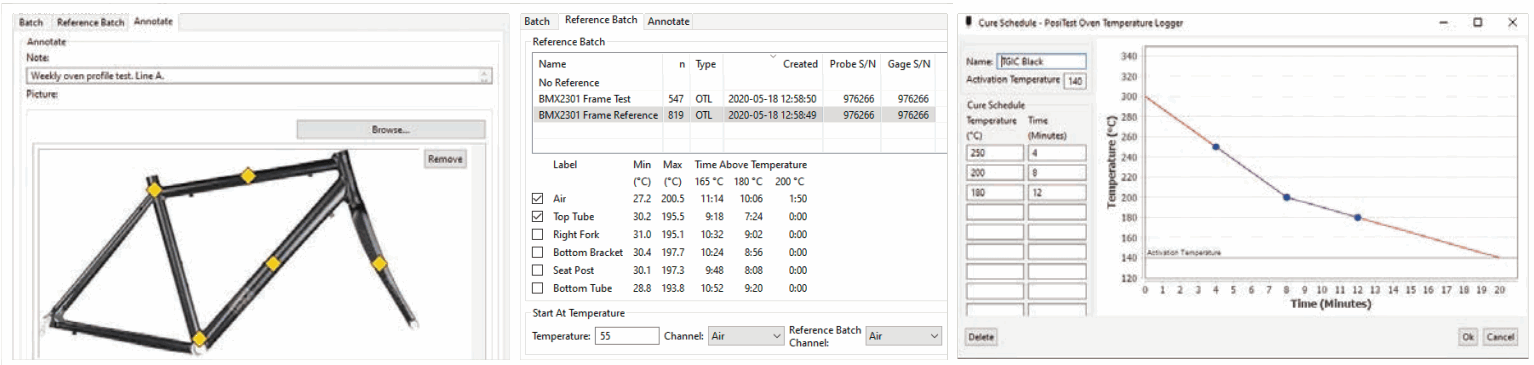Click temperature cell with 180
1534x365 pixels.
click(x=995, y=192)
